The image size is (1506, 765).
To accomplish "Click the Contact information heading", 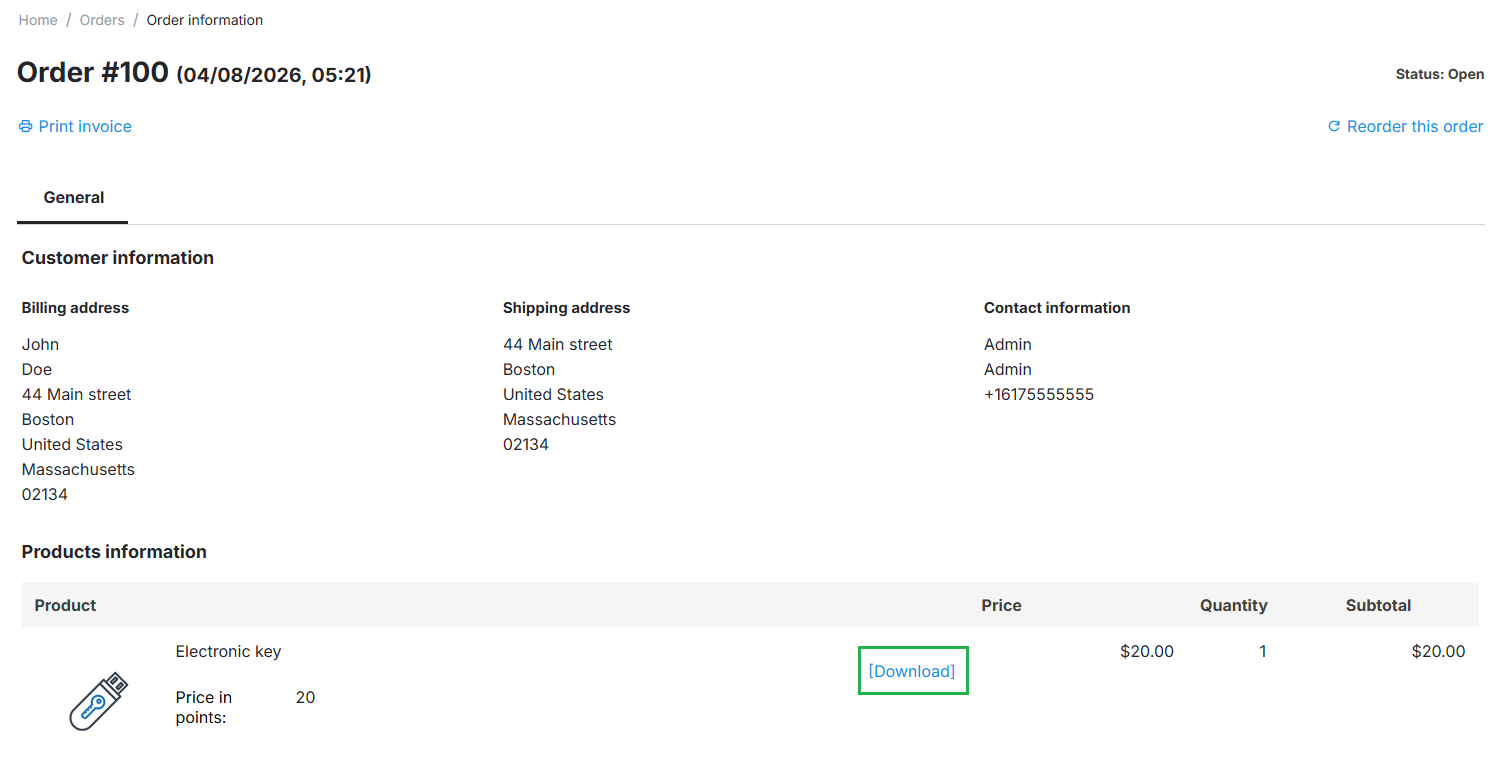I will pyautogui.click(x=1057, y=308).
